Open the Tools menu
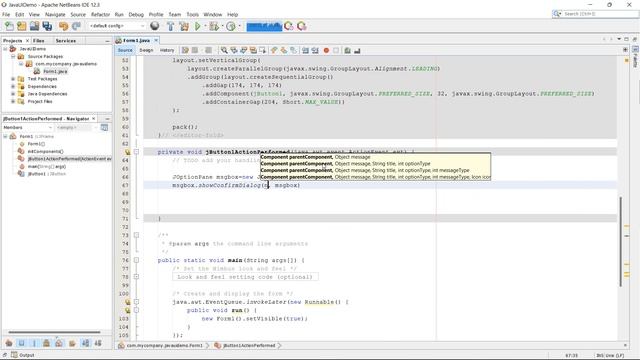640x360 pixels. coord(192,14)
